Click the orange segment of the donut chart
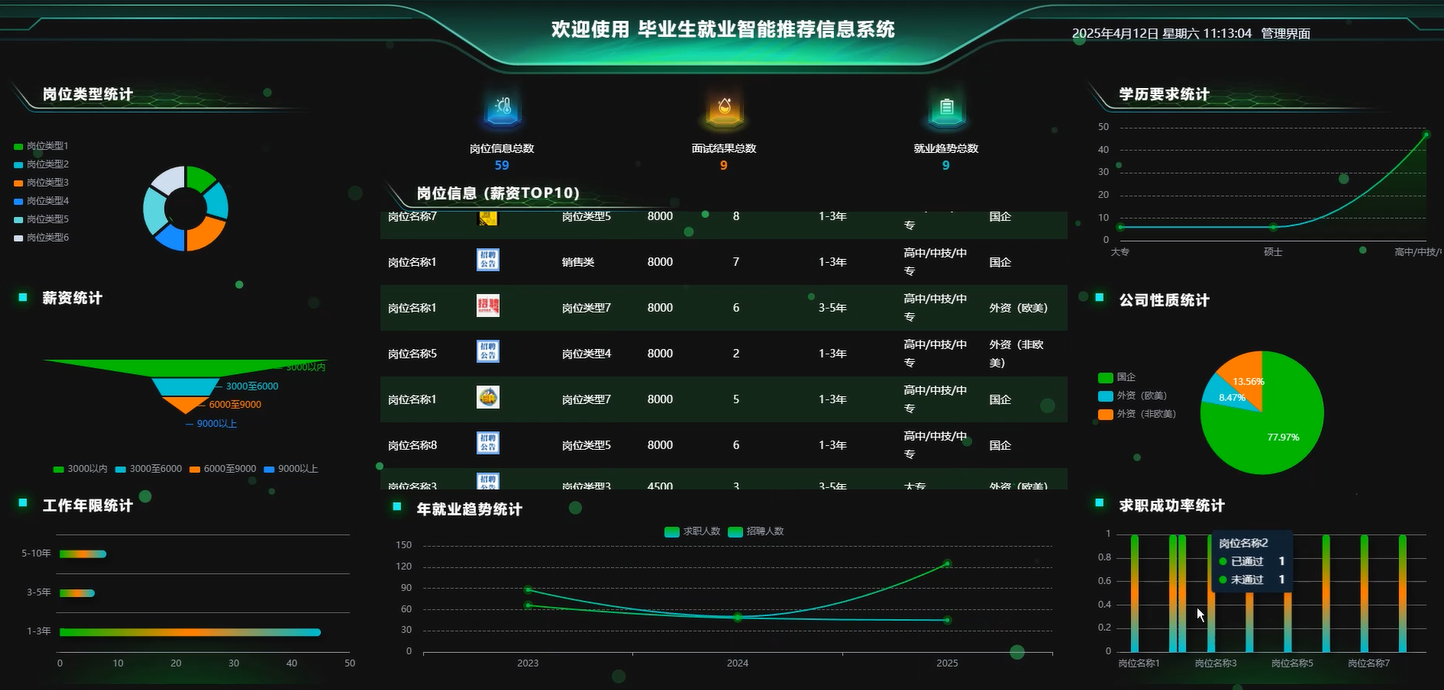The image size is (1444, 690). [207, 235]
